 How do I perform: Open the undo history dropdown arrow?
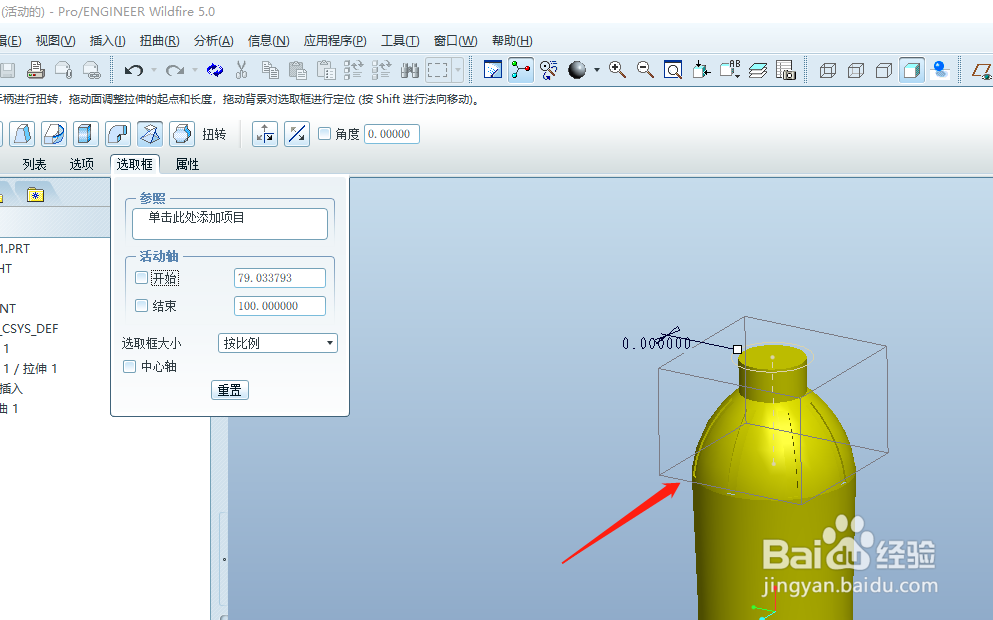tap(153, 70)
